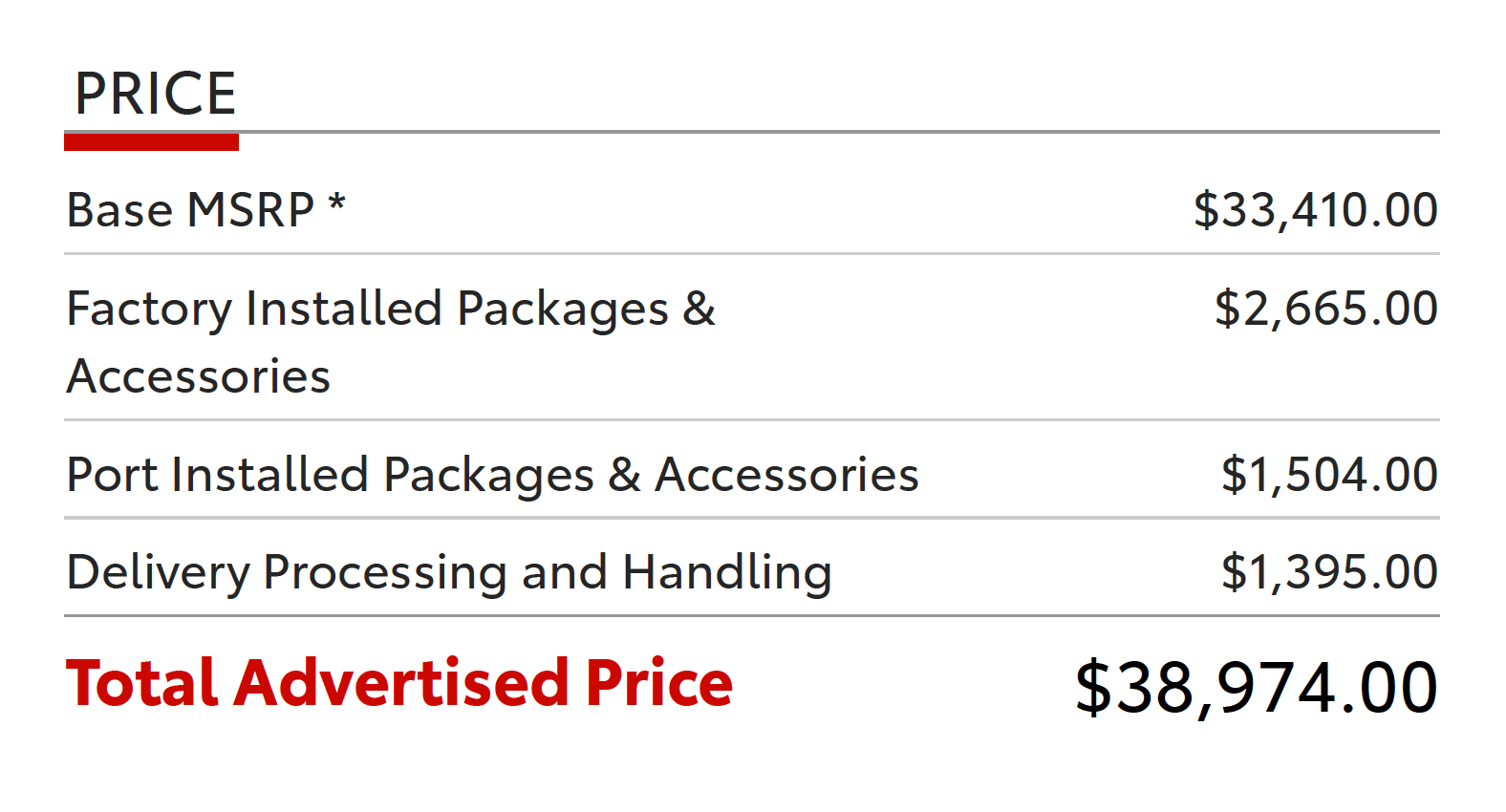This screenshot has width=1506, height=812.
Task: Click the gray header line right of PRICE
Action: (x=839, y=132)
